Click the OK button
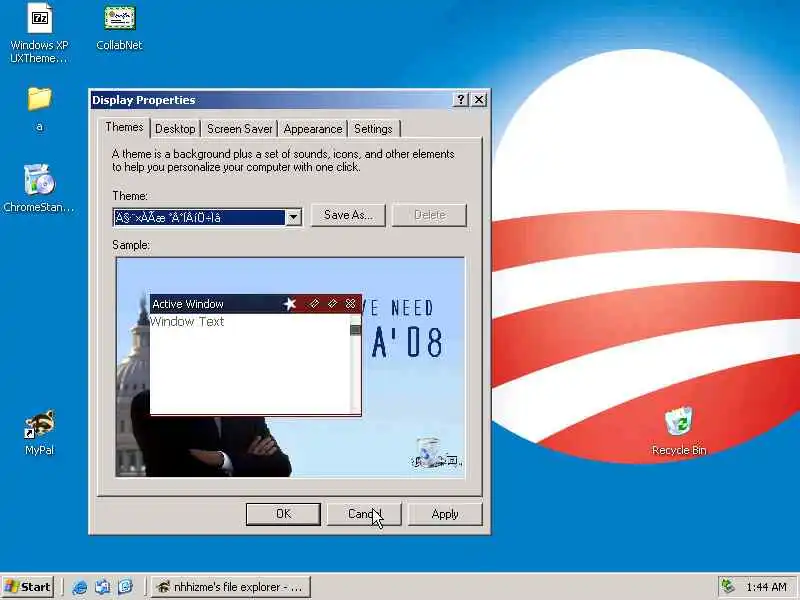Viewport: 800px width, 600px height. click(283, 514)
